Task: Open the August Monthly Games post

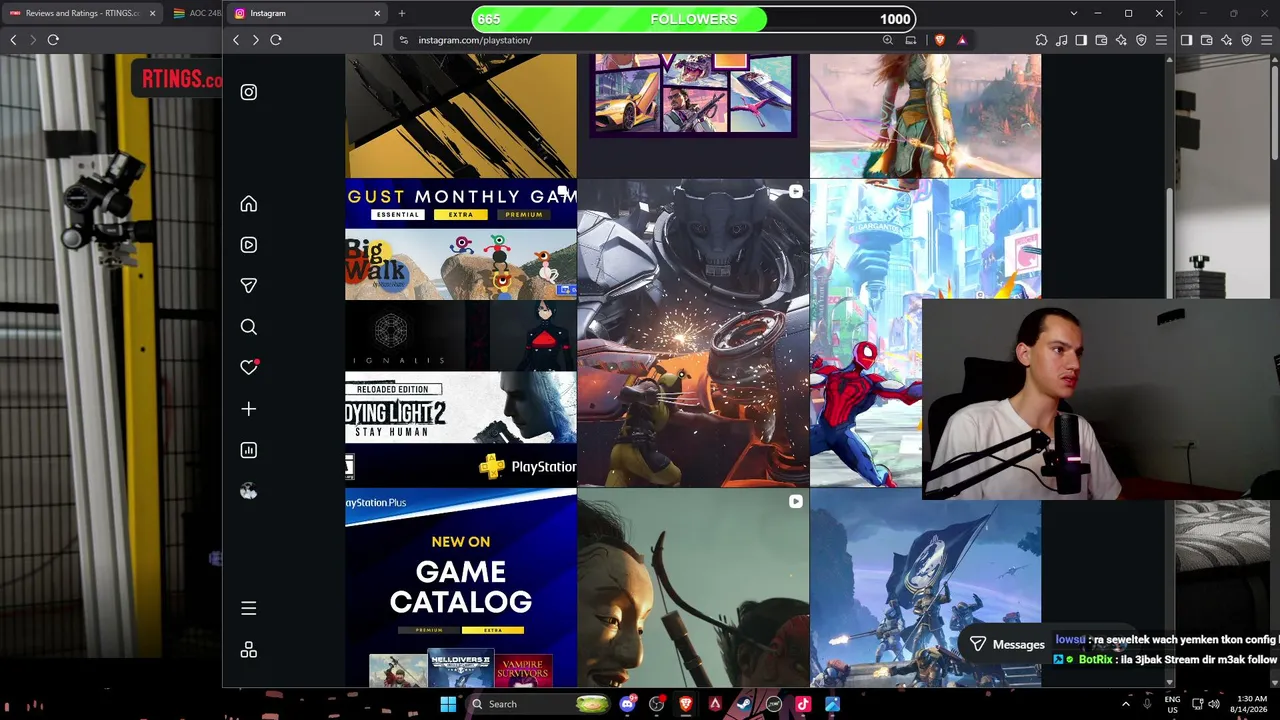Action: 461,333
